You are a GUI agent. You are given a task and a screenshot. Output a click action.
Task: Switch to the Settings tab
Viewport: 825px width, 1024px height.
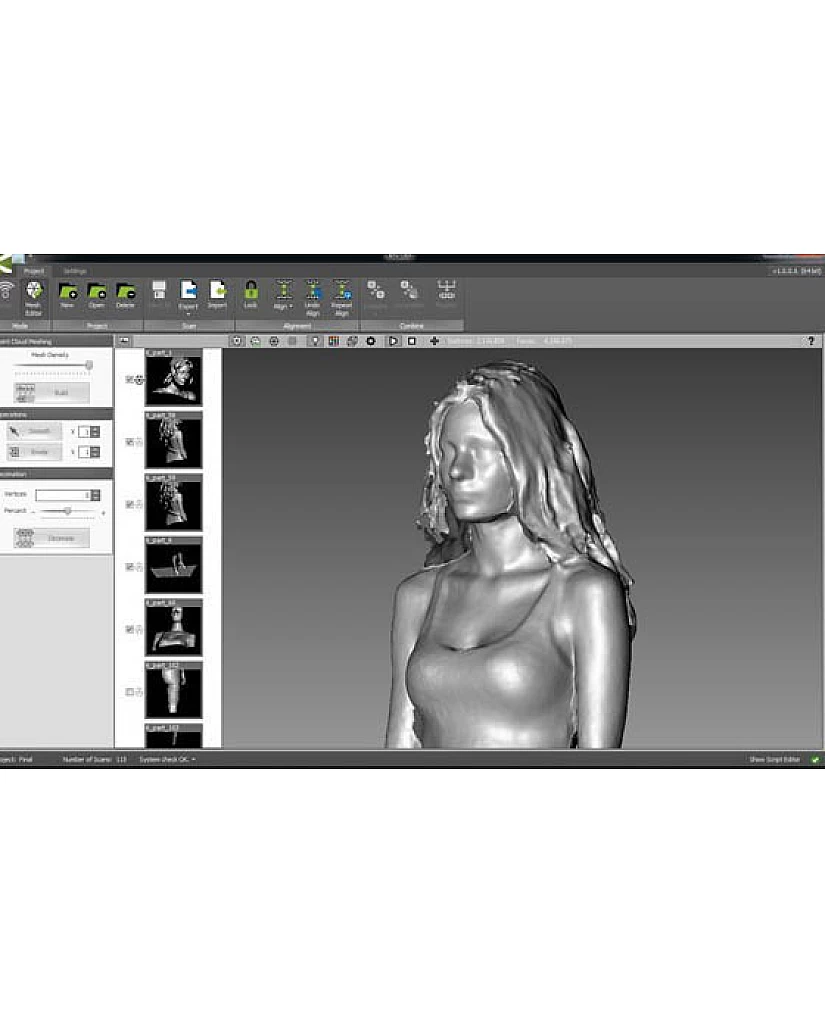point(75,271)
